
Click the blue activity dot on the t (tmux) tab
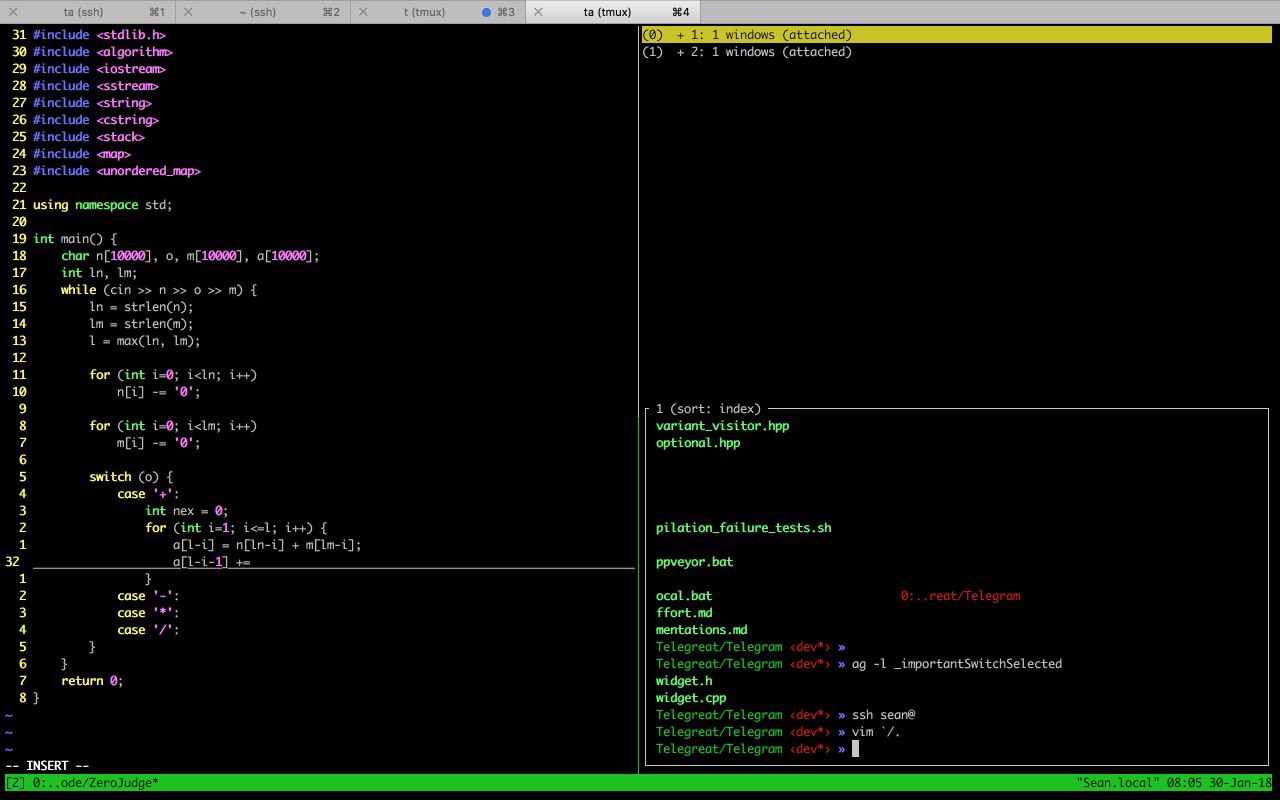tap(486, 12)
